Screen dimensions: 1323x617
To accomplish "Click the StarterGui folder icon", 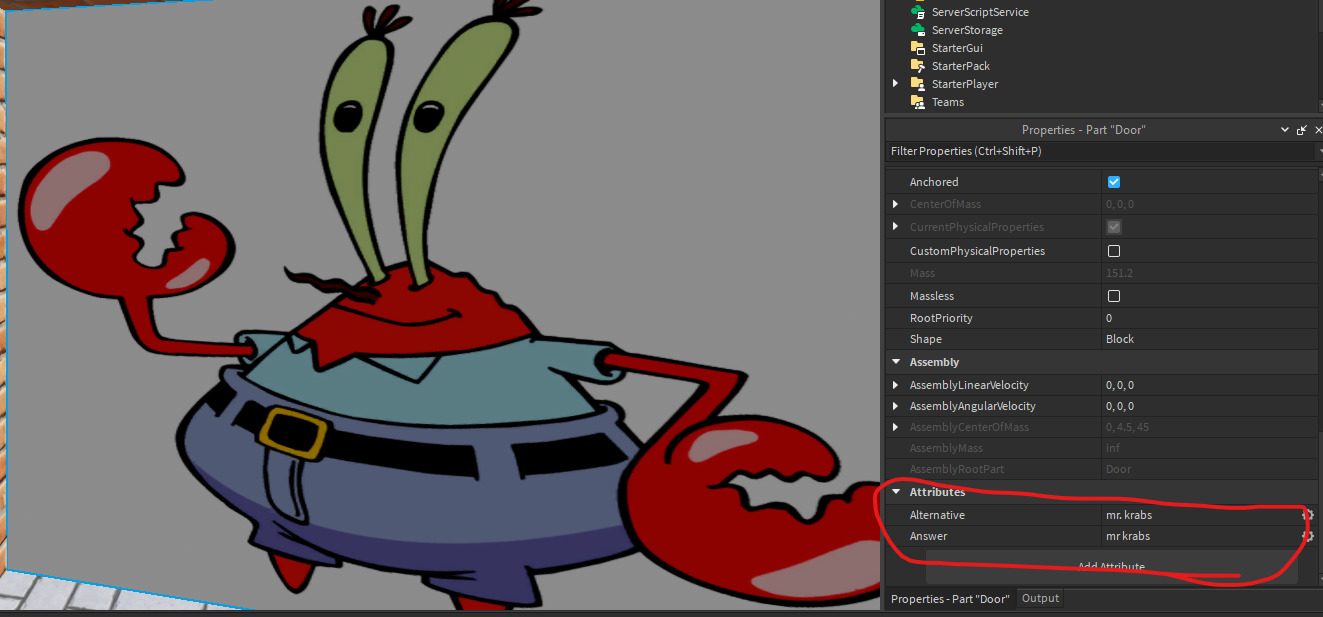I will [917, 48].
